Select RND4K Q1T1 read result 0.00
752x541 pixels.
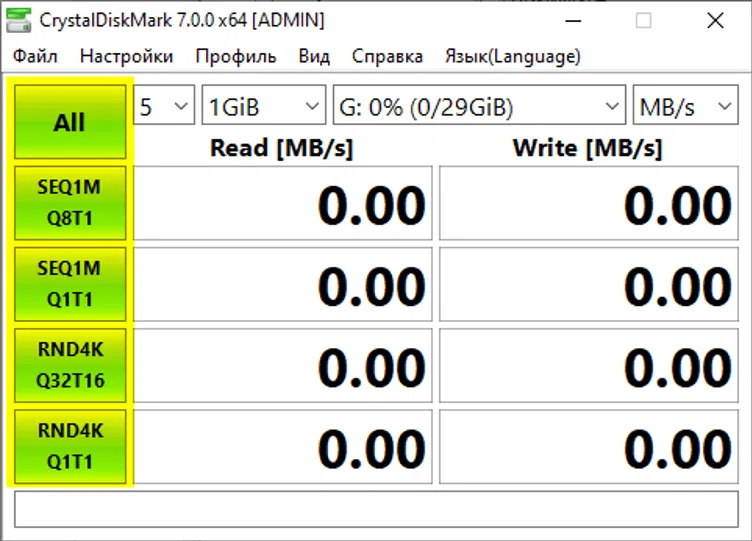pos(283,447)
